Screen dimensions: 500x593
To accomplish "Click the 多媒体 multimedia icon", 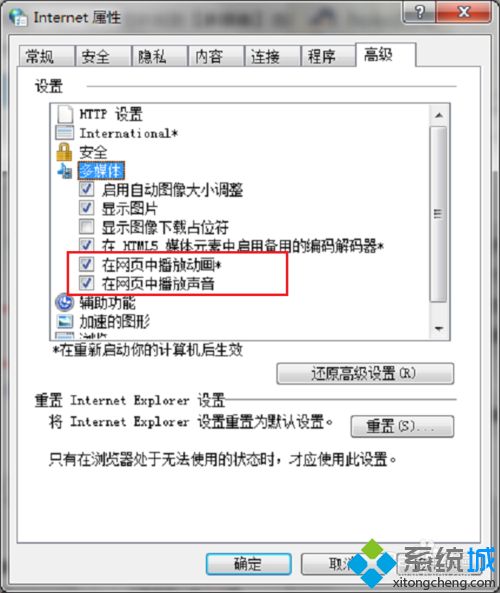I will (65, 171).
